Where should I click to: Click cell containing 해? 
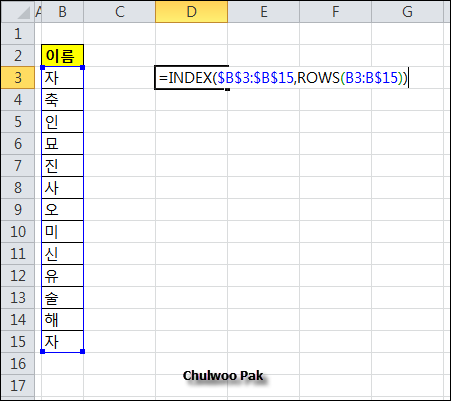(x=62, y=320)
